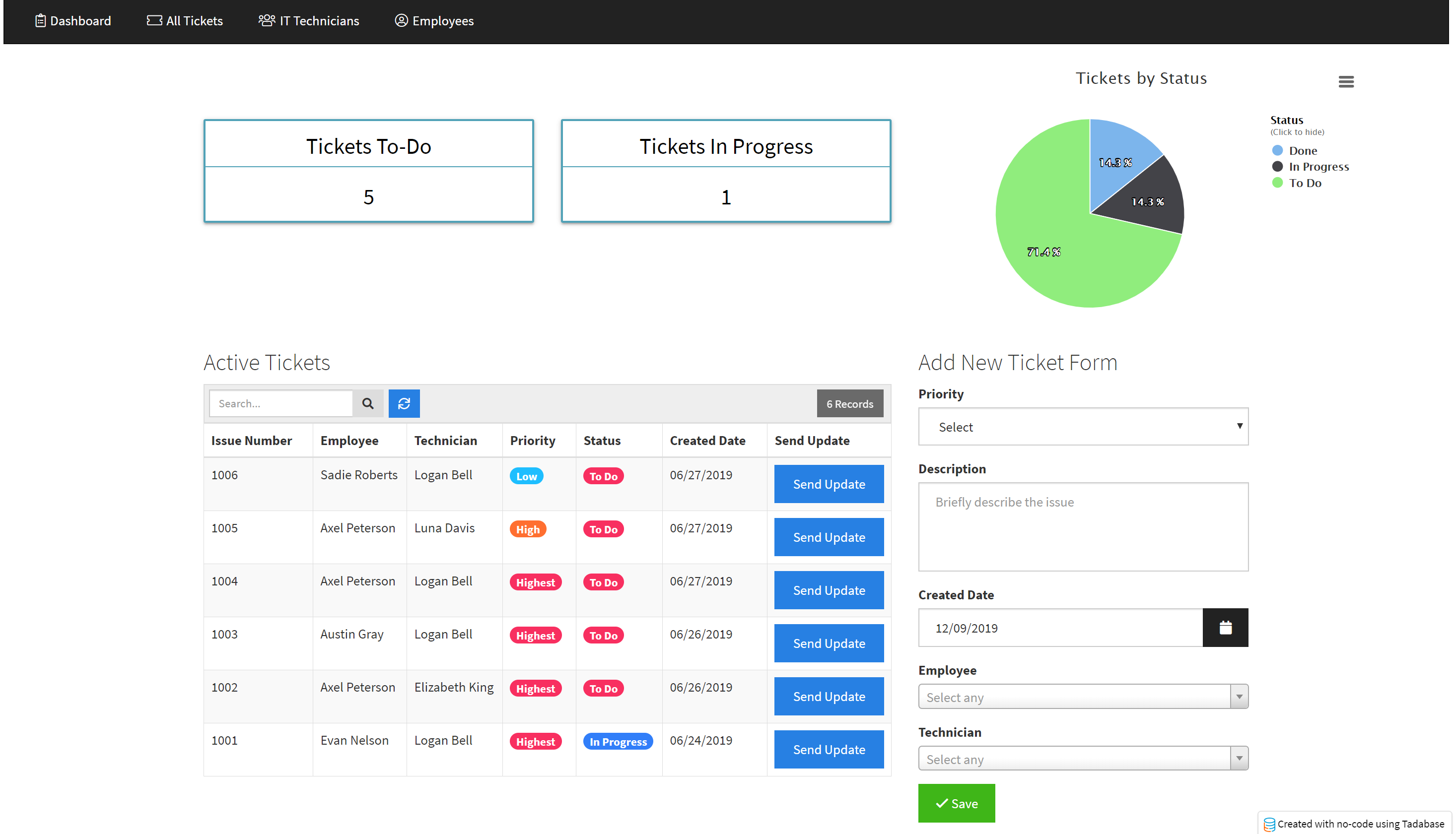Open the pie chart hamburger menu

(1346, 81)
